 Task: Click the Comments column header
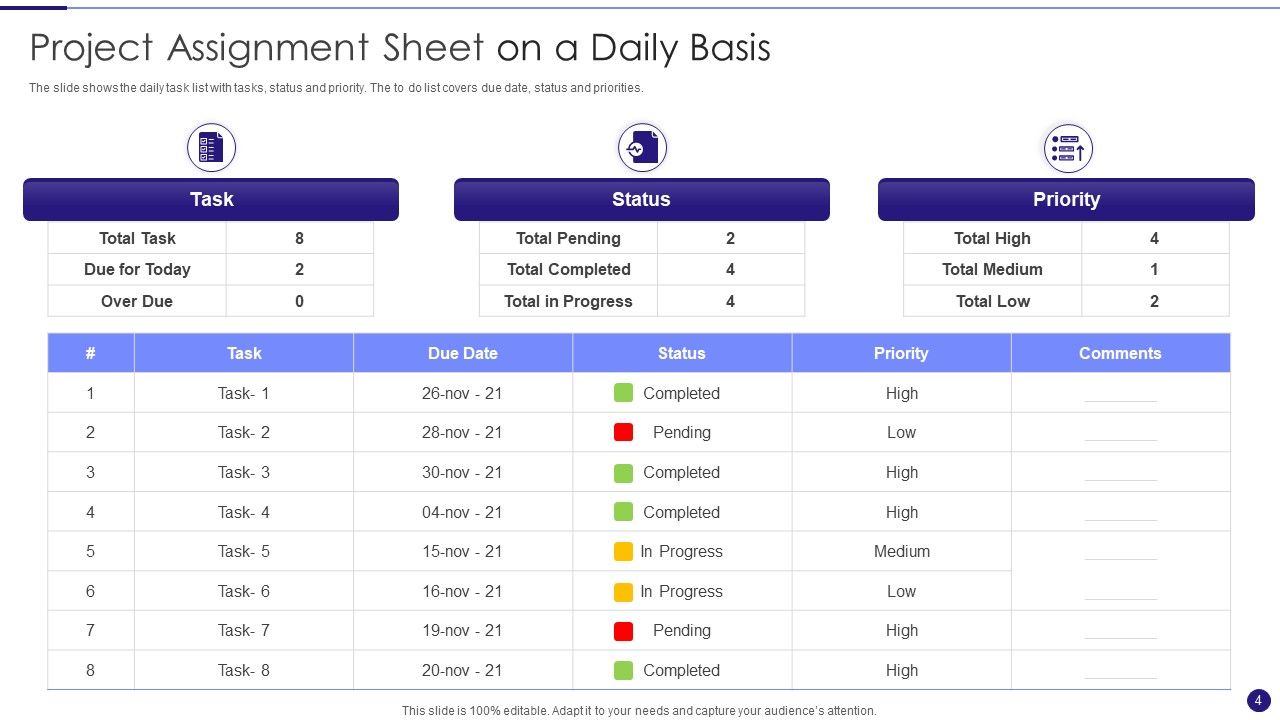point(1120,353)
